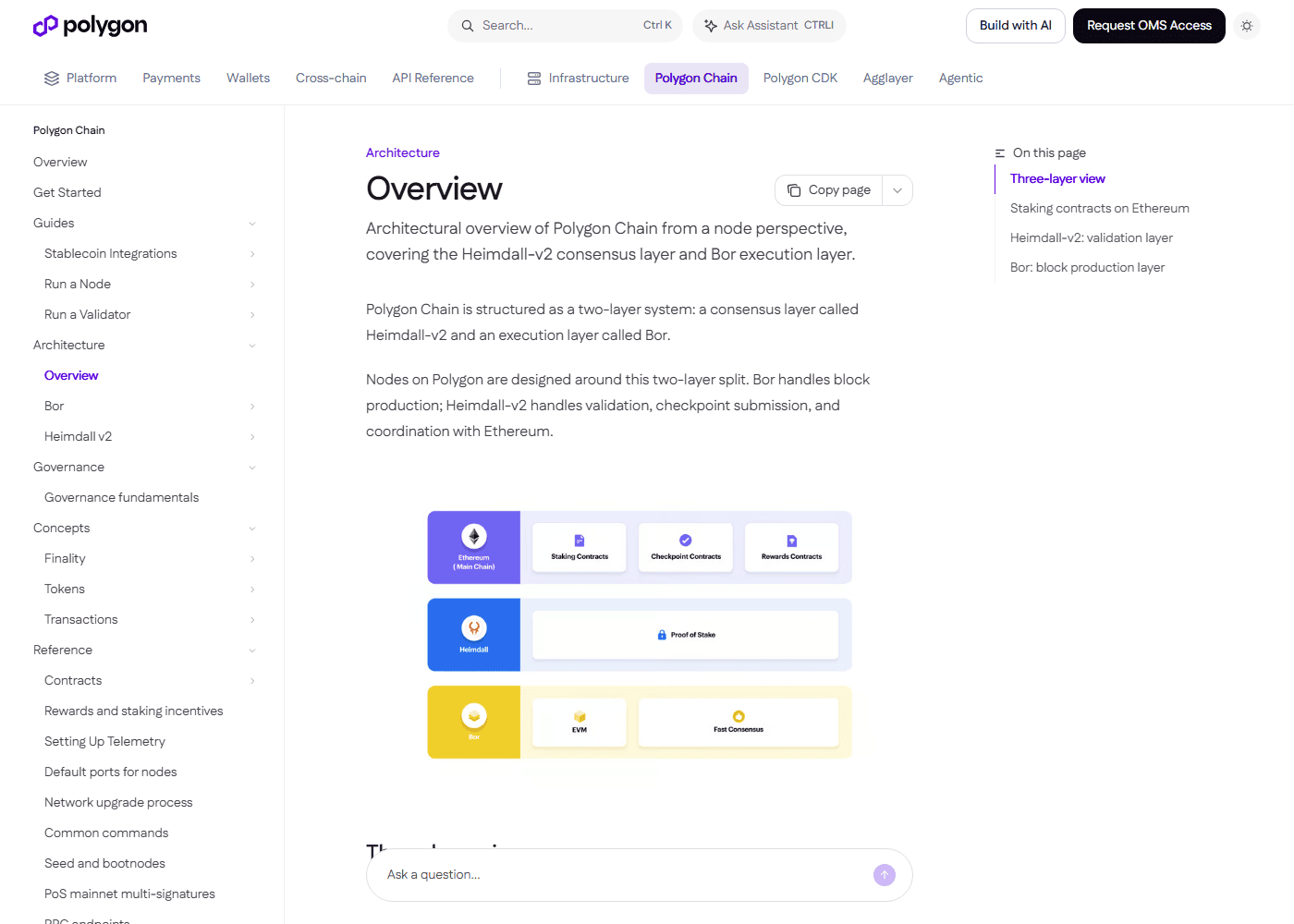Jump to Staking contracts on Ethereum section
Viewport: 1294px width, 924px height.
[x=1100, y=209]
